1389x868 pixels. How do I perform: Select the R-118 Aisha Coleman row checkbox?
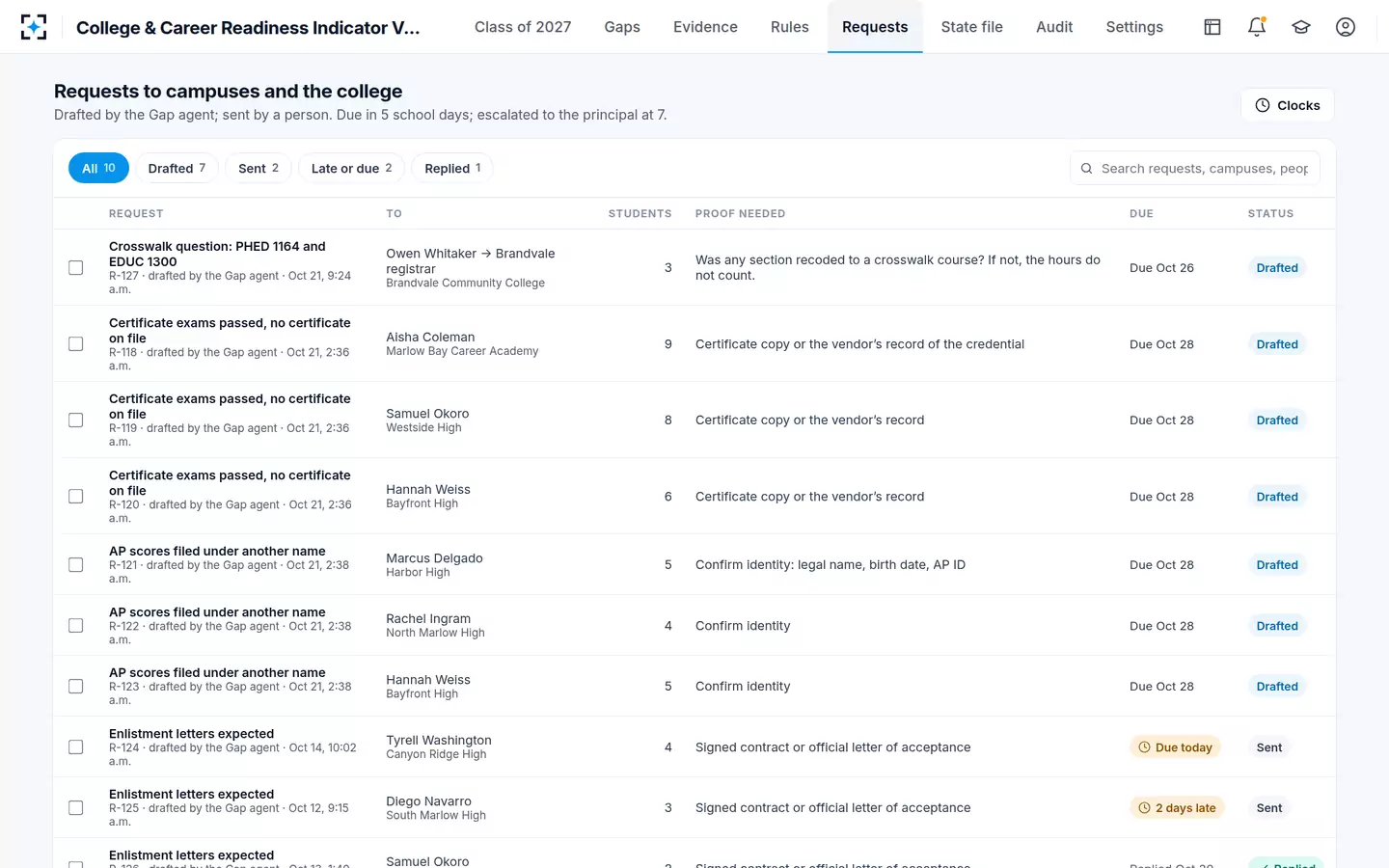coord(76,344)
